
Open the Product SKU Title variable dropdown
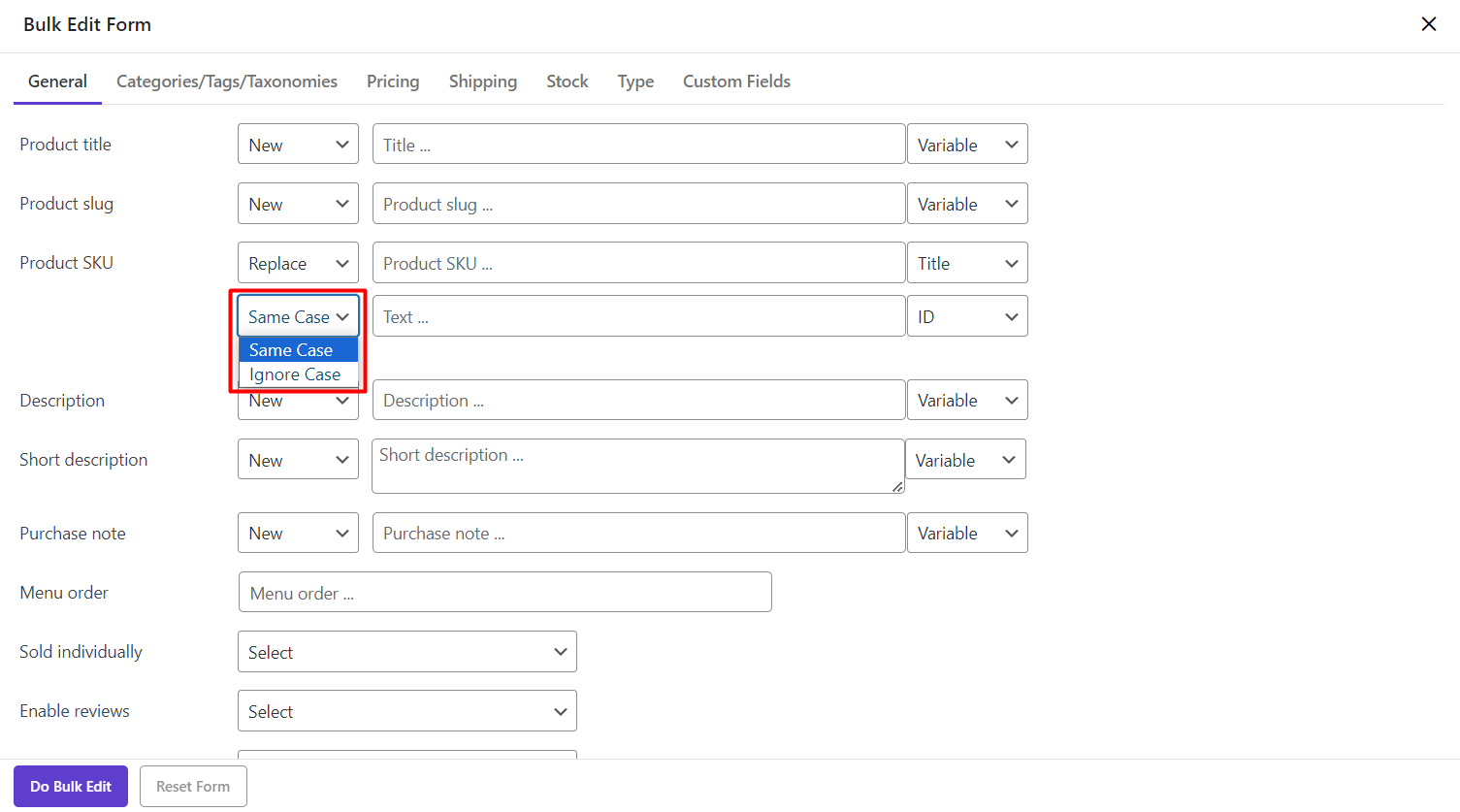(x=967, y=263)
